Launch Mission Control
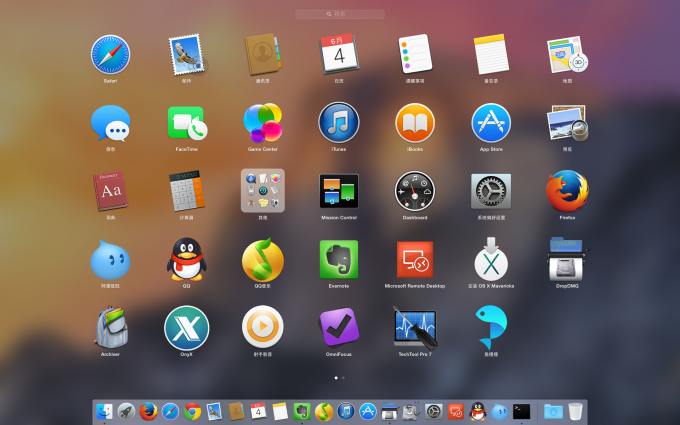680x425 pixels. click(x=339, y=191)
